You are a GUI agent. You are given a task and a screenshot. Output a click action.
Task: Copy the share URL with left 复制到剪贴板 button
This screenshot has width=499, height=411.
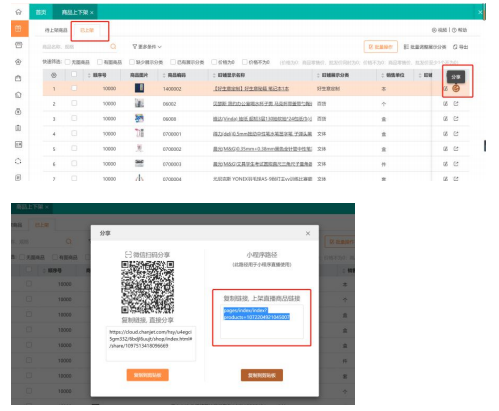coord(148,375)
